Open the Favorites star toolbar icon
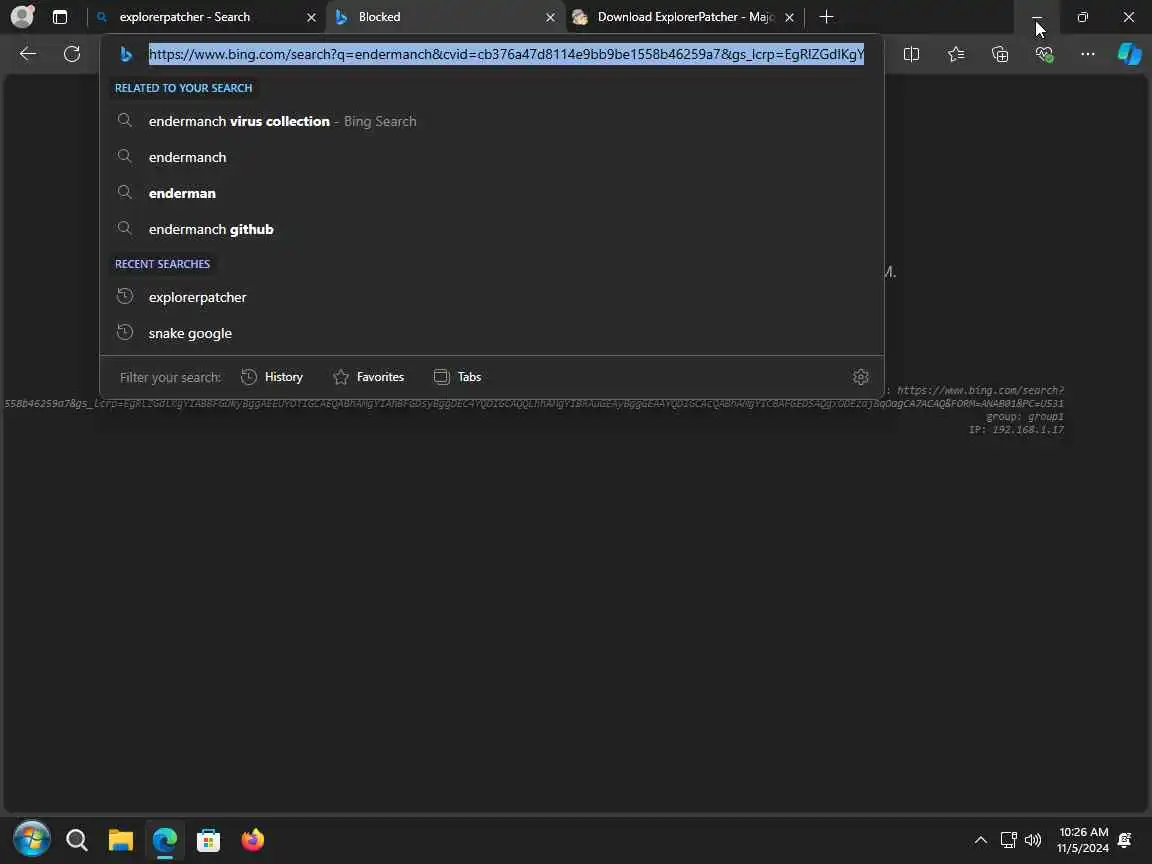The width and height of the screenshot is (1152, 864). pos(956,54)
